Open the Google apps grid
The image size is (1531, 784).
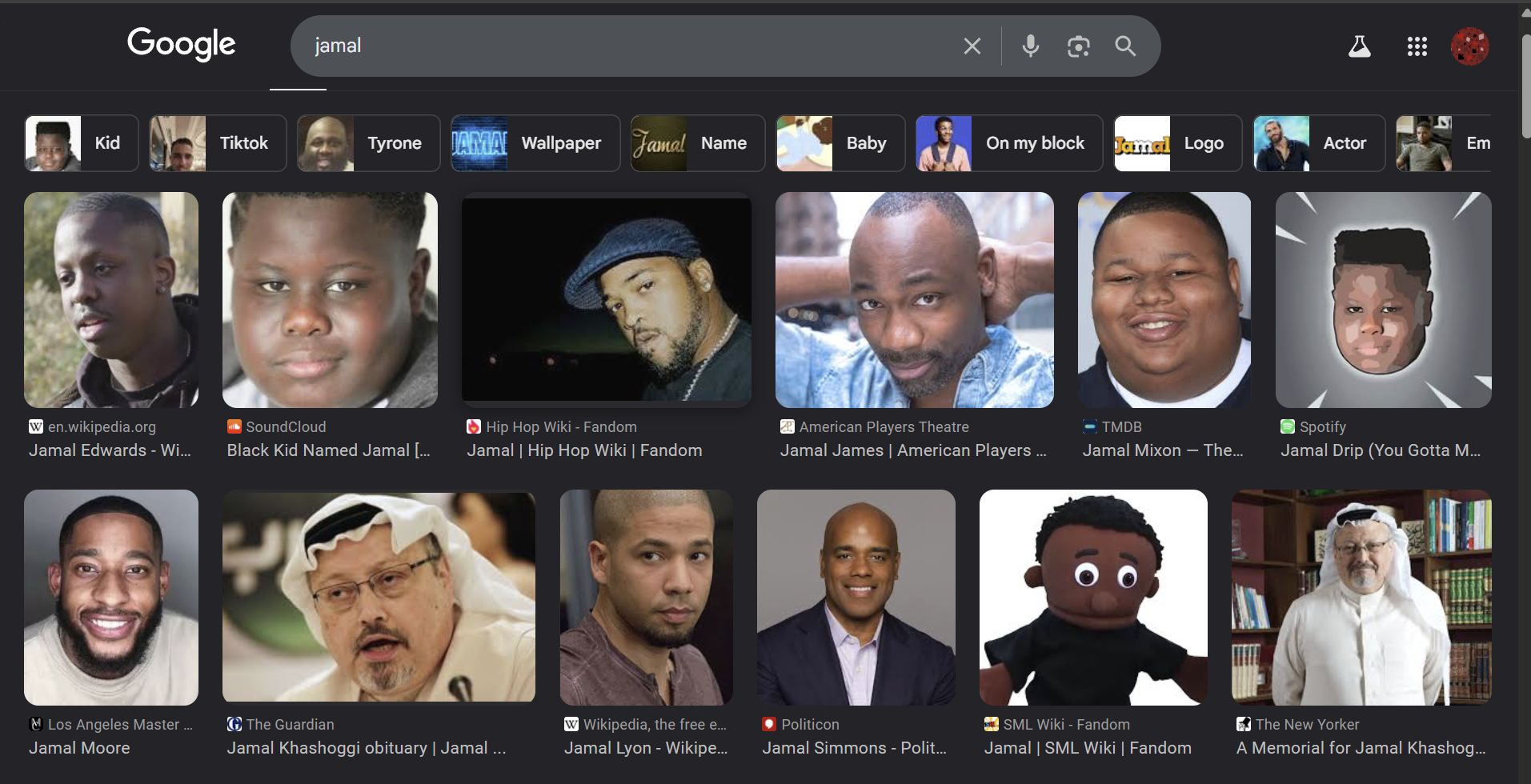(x=1417, y=46)
